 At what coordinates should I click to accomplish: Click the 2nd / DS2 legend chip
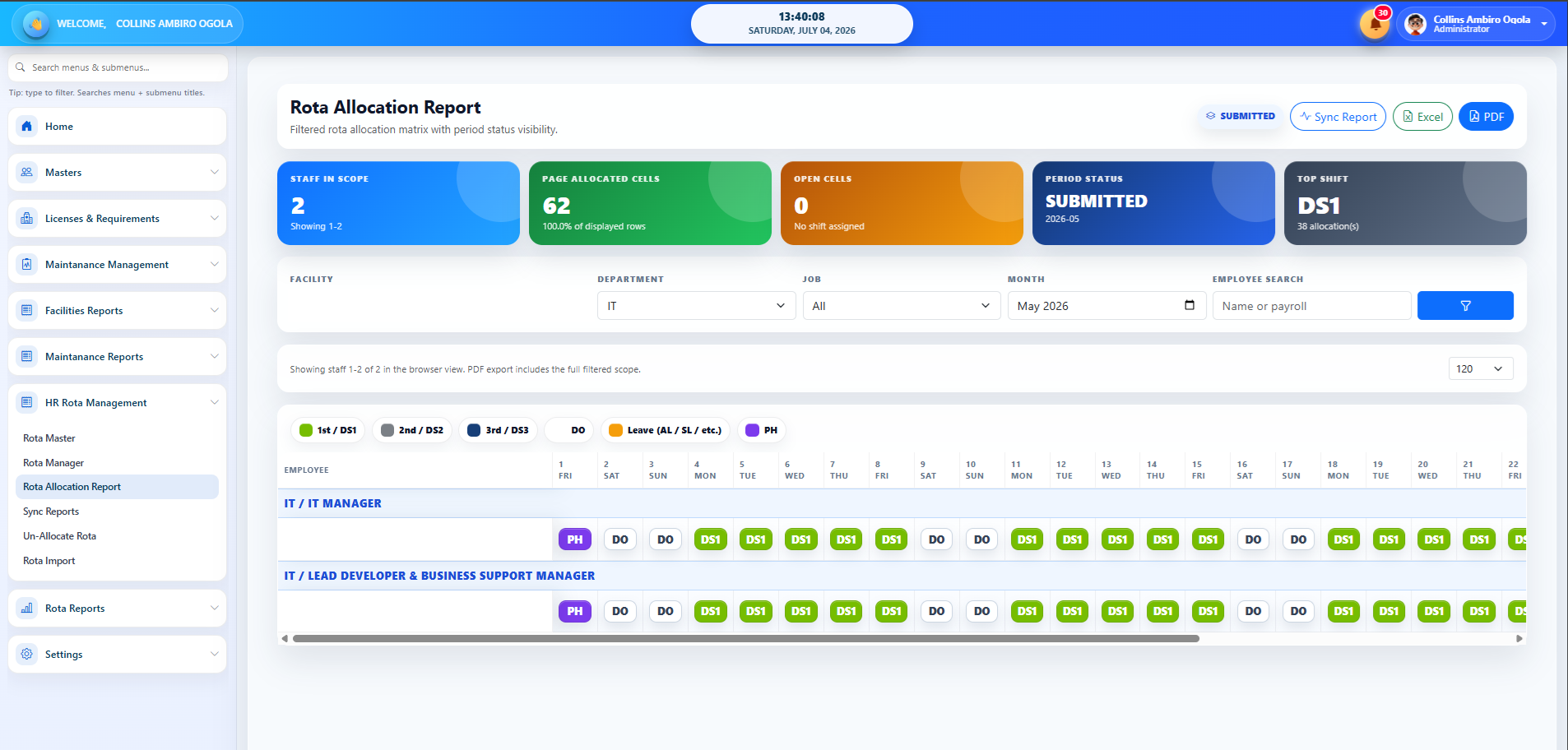click(x=412, y=430)
